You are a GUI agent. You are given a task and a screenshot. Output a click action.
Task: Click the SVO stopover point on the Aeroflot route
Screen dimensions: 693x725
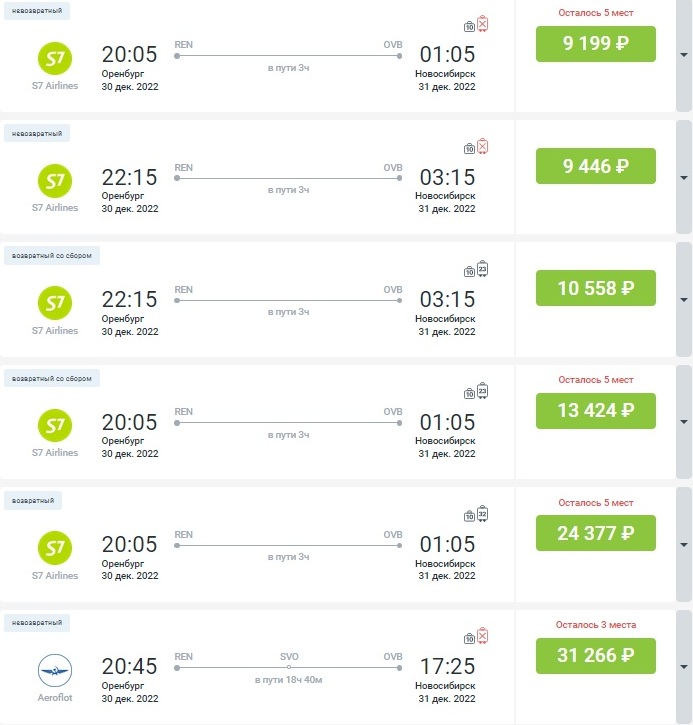click(288, 667)
